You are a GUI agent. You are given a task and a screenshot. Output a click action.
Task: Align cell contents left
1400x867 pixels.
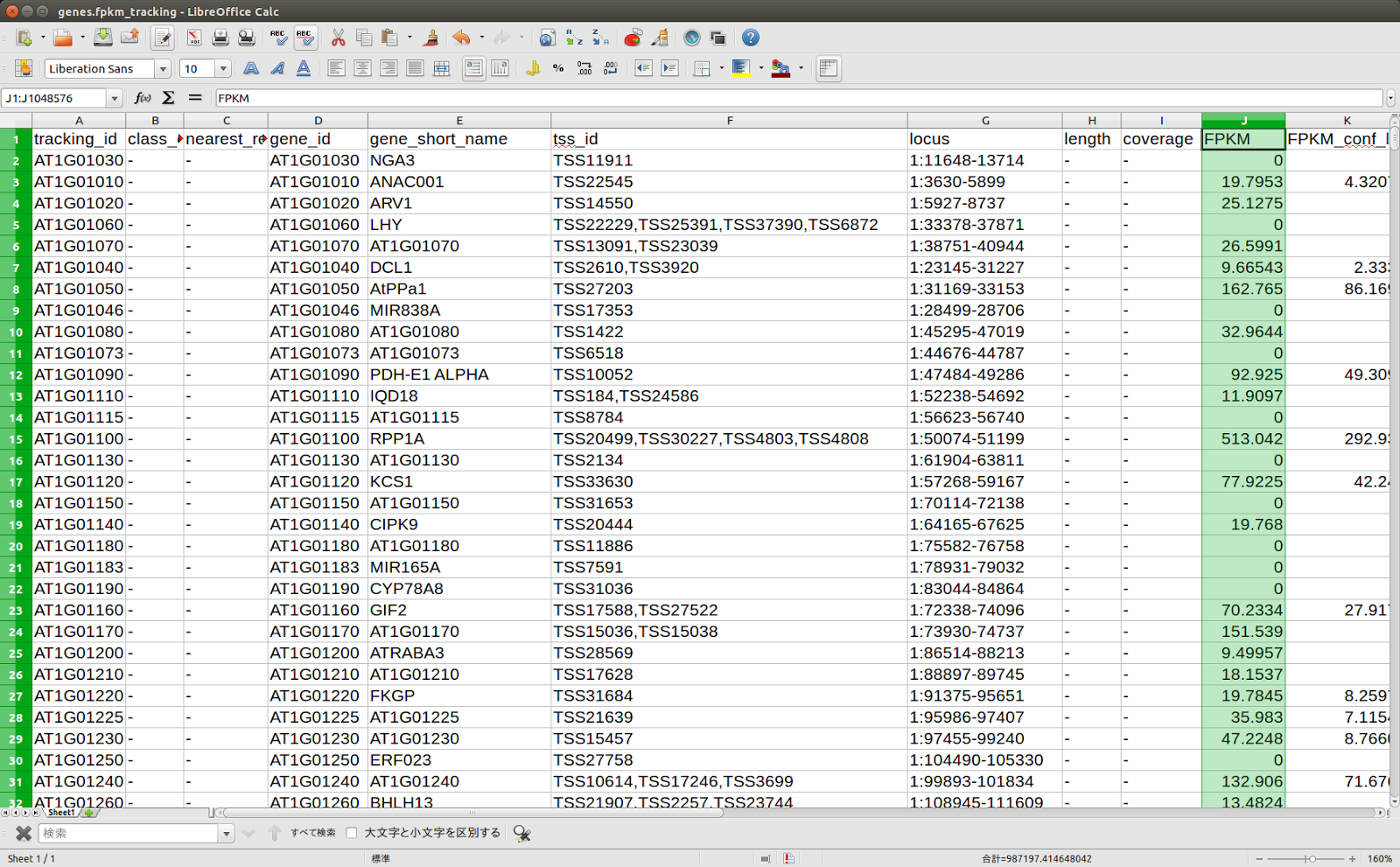(x=336, y=68)
